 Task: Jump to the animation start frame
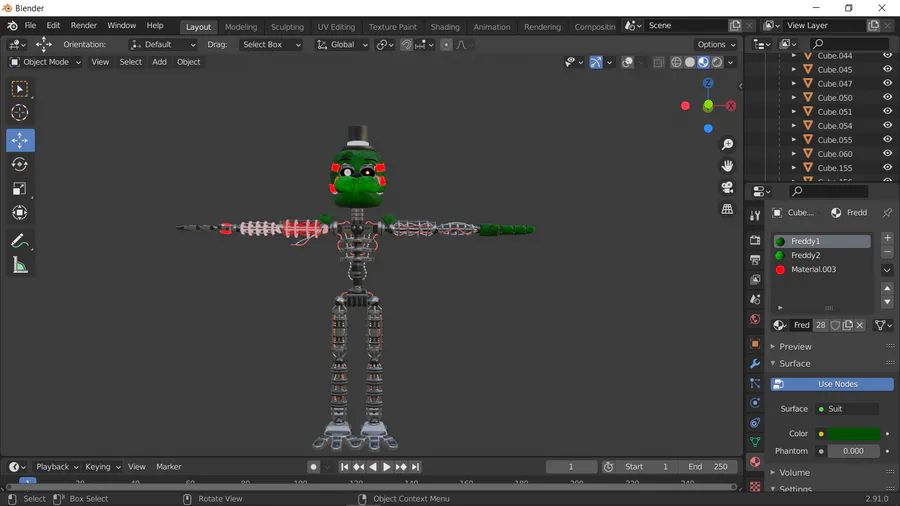[344, 467]
